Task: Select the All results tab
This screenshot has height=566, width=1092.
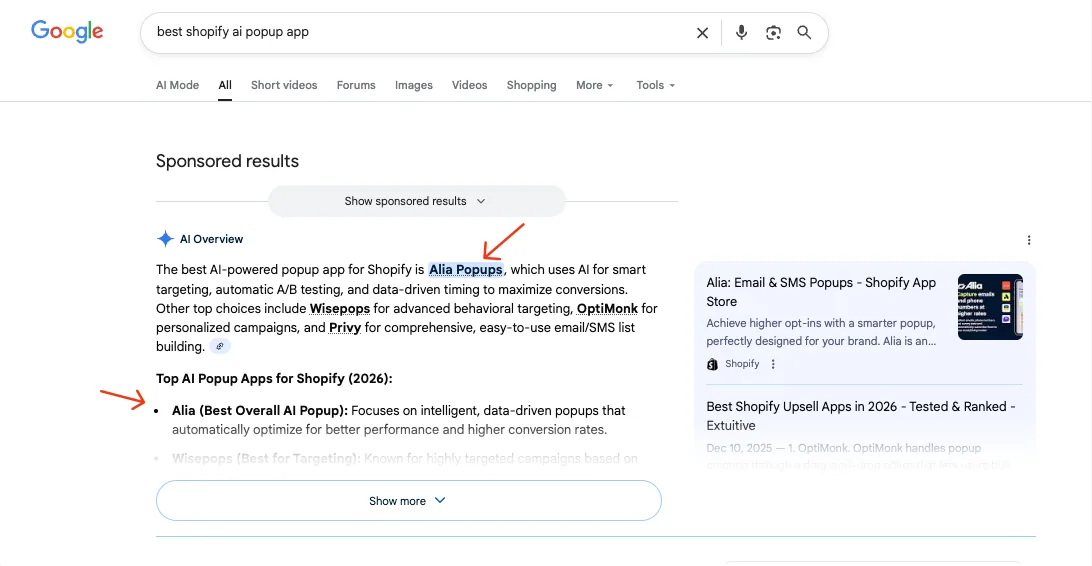Action: tap(225, 85)
